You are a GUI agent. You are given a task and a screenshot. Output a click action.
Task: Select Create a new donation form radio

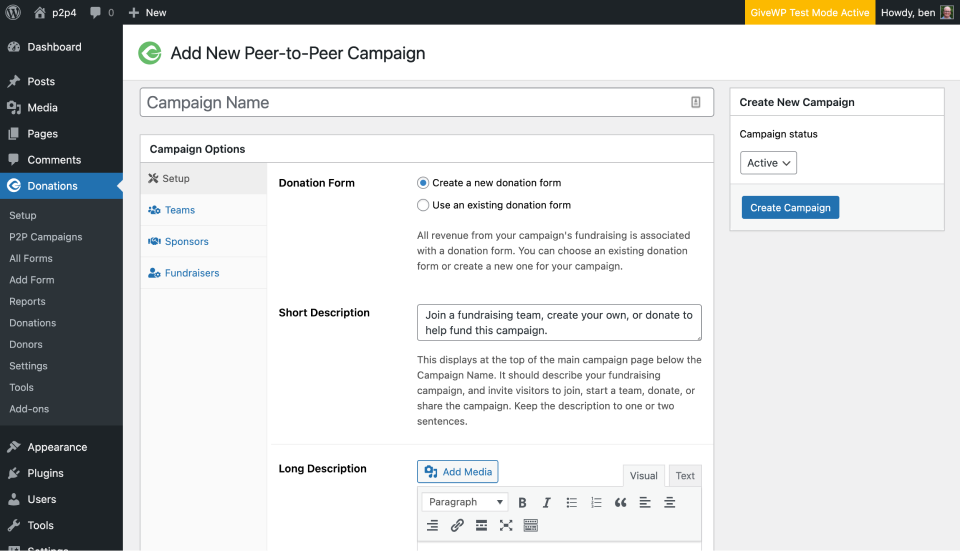pyautogui.click(x=423, y=183)
